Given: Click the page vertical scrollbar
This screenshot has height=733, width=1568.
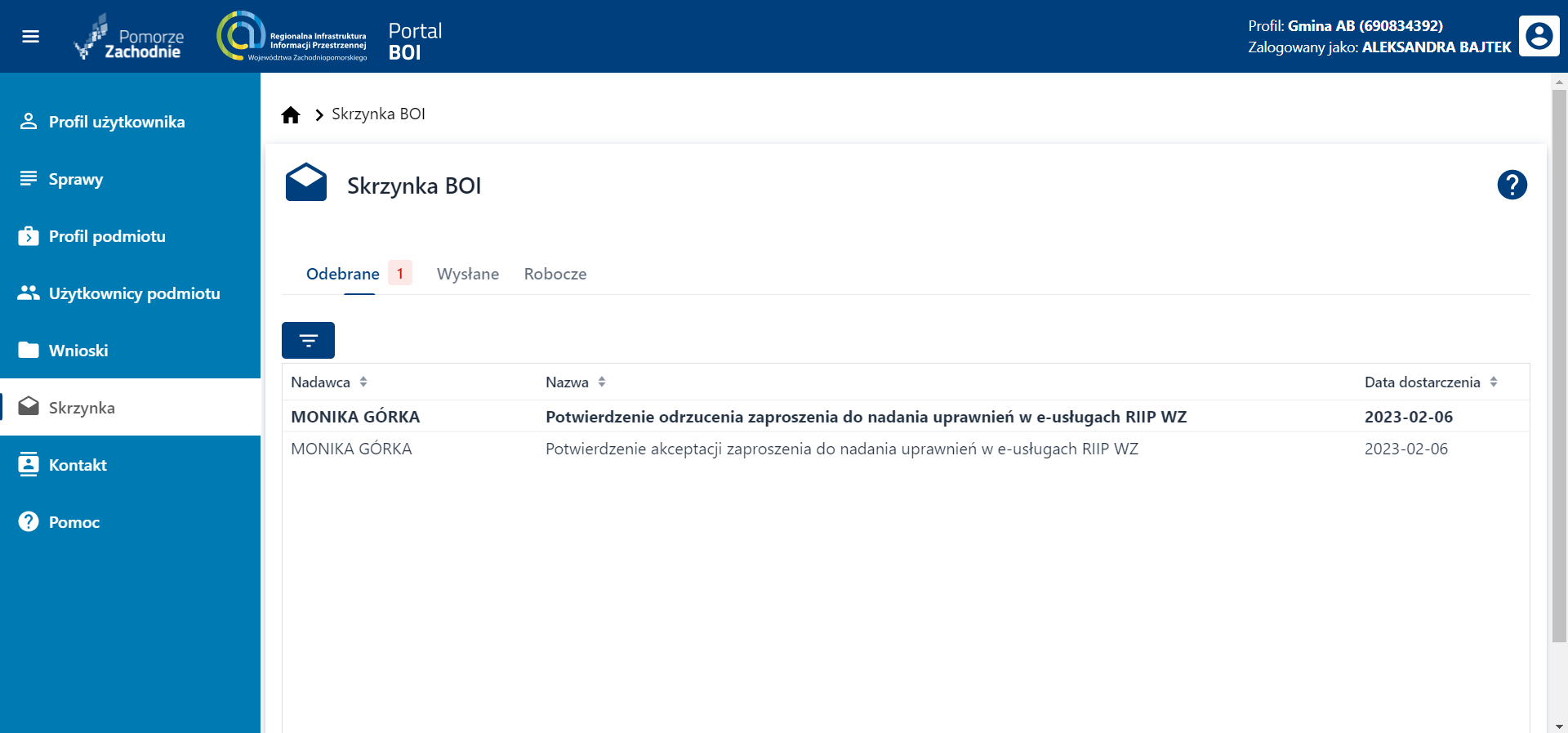Looking at the screenshot, I should (1559, 368).
